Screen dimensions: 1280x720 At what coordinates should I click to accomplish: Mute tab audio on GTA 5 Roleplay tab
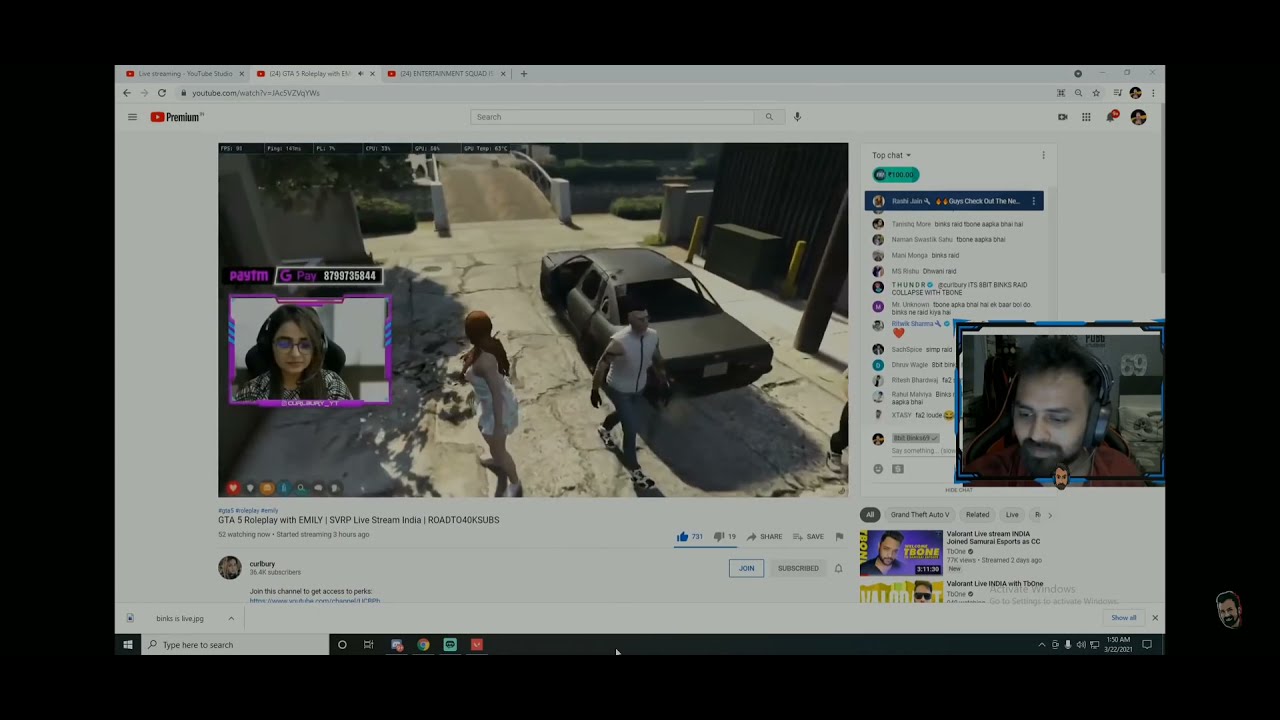pos(360,74)
